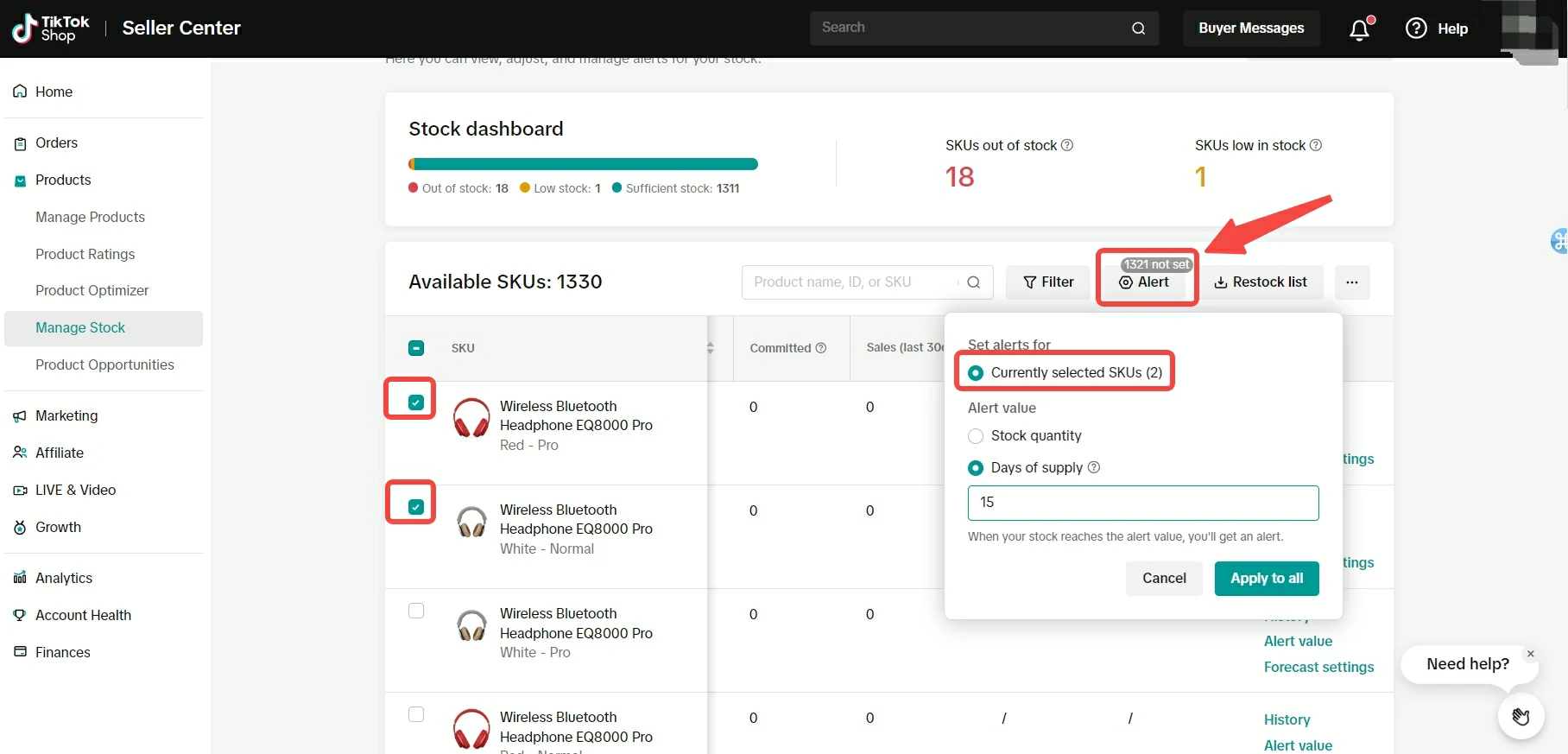Open Manage Products in the sidebar
The height and width of the screenshot is (754, 1568).
pyautogui.click(x=90, y=217)
